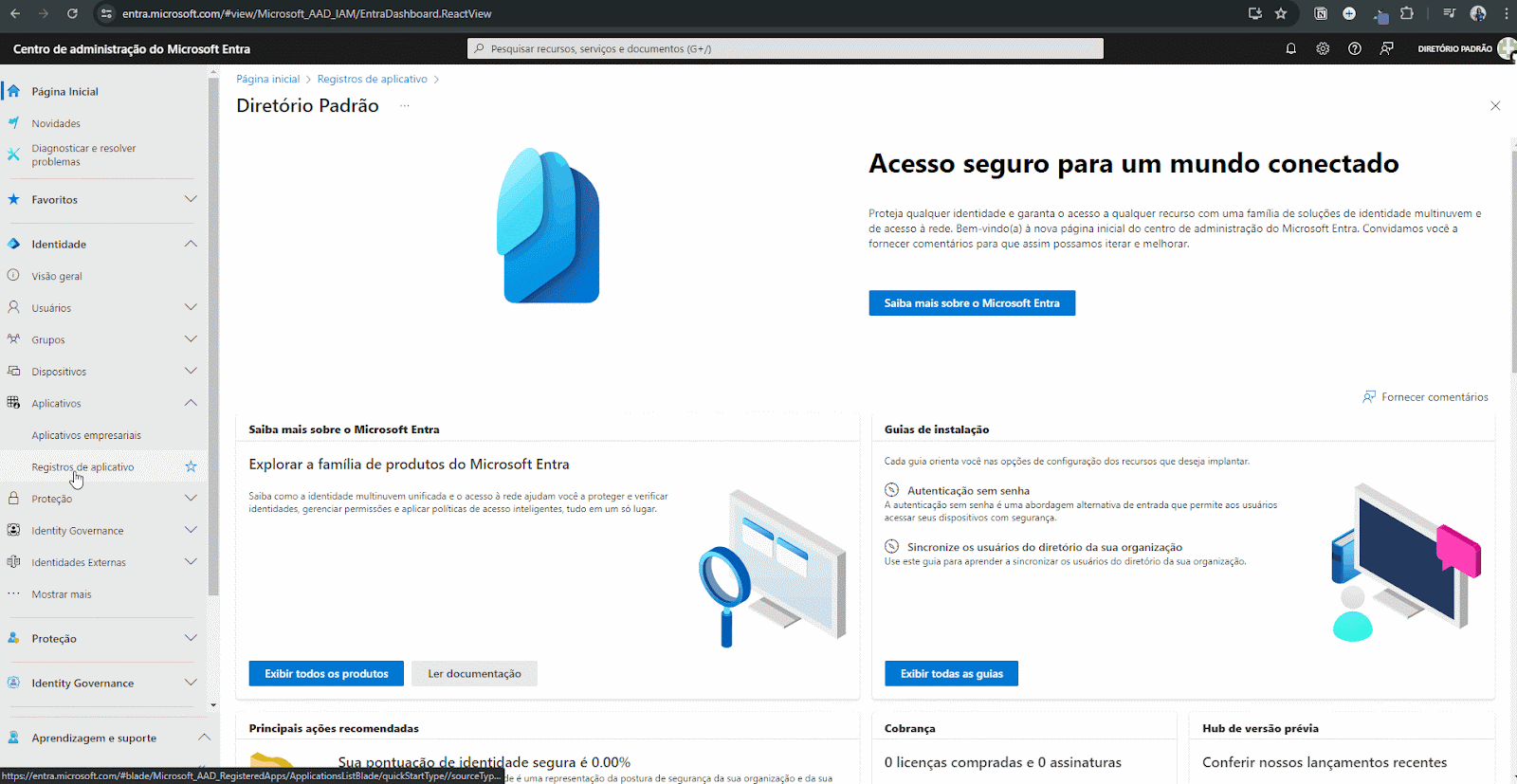This screenshot has height=784, width=1517.
Task: Click Saiba mais sobre o Microsoft Entra button
Action: coord(972,303)
